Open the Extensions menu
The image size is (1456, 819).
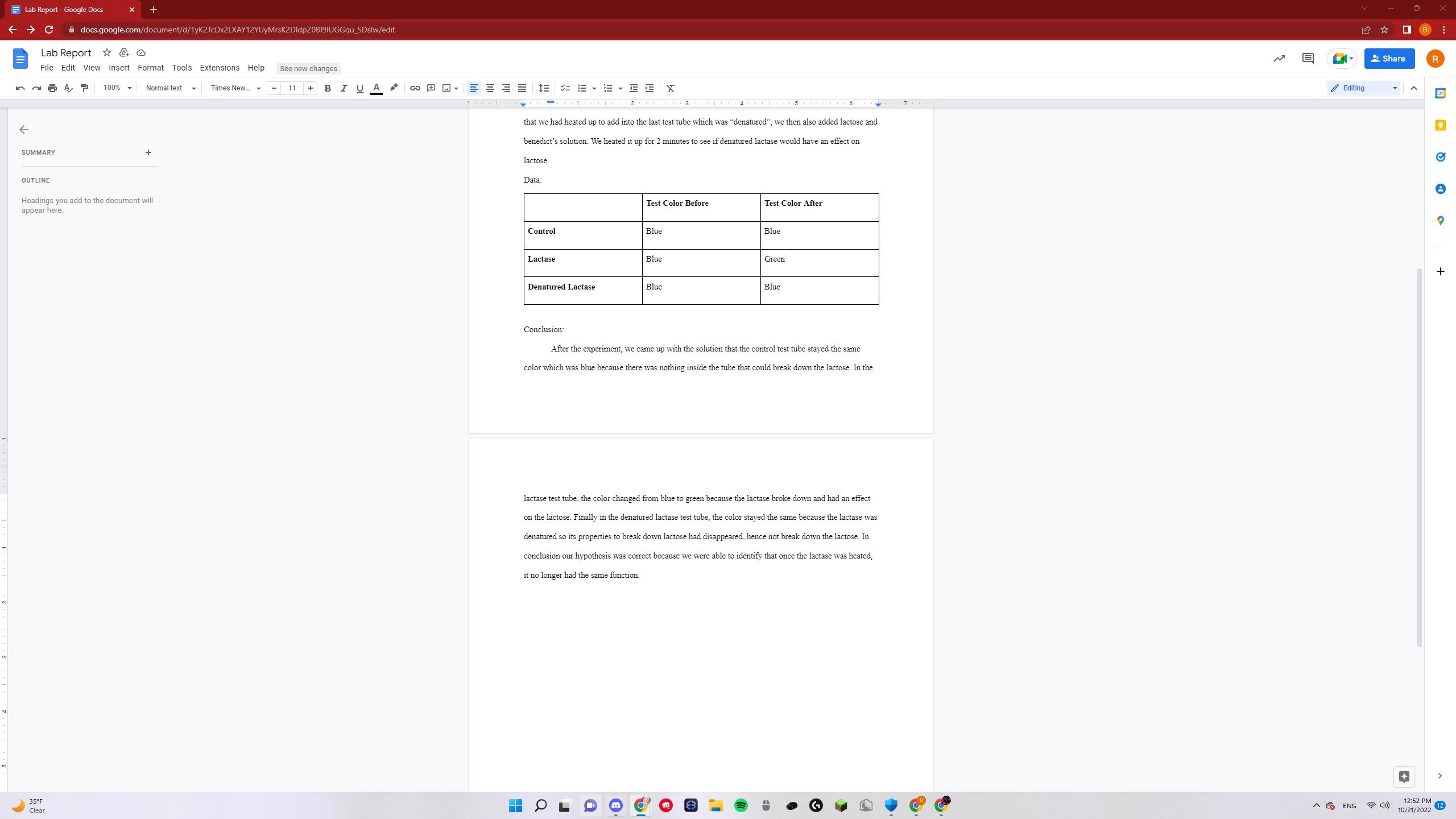(220, 68)
